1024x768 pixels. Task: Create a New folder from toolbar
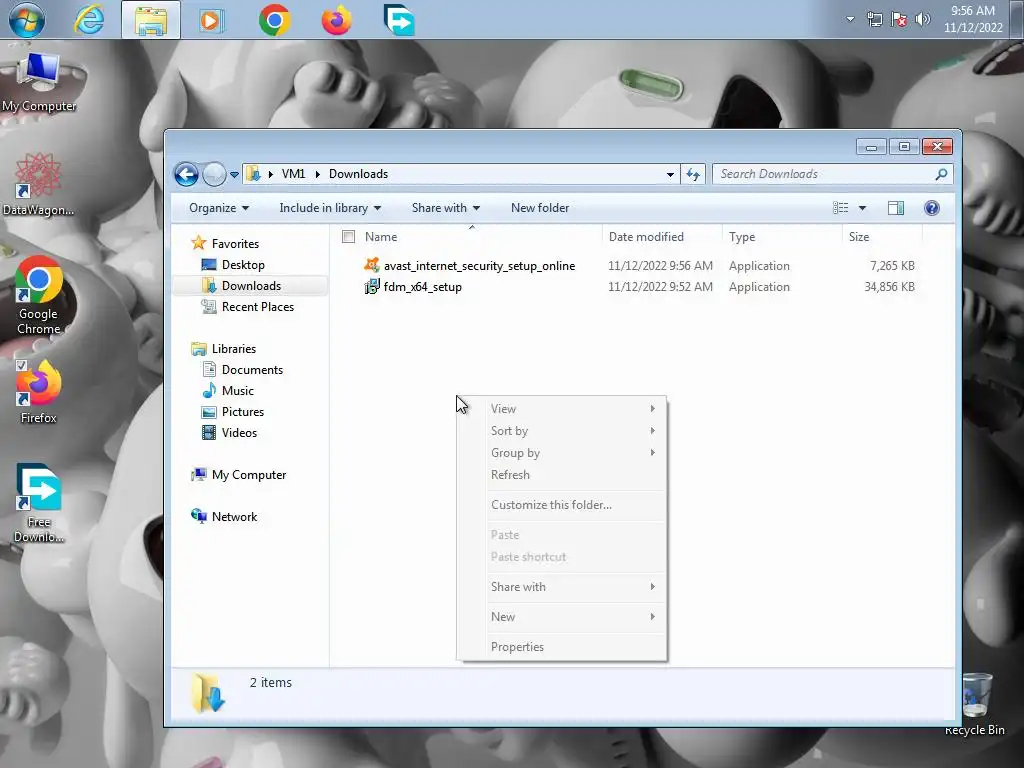click(539, 208)
